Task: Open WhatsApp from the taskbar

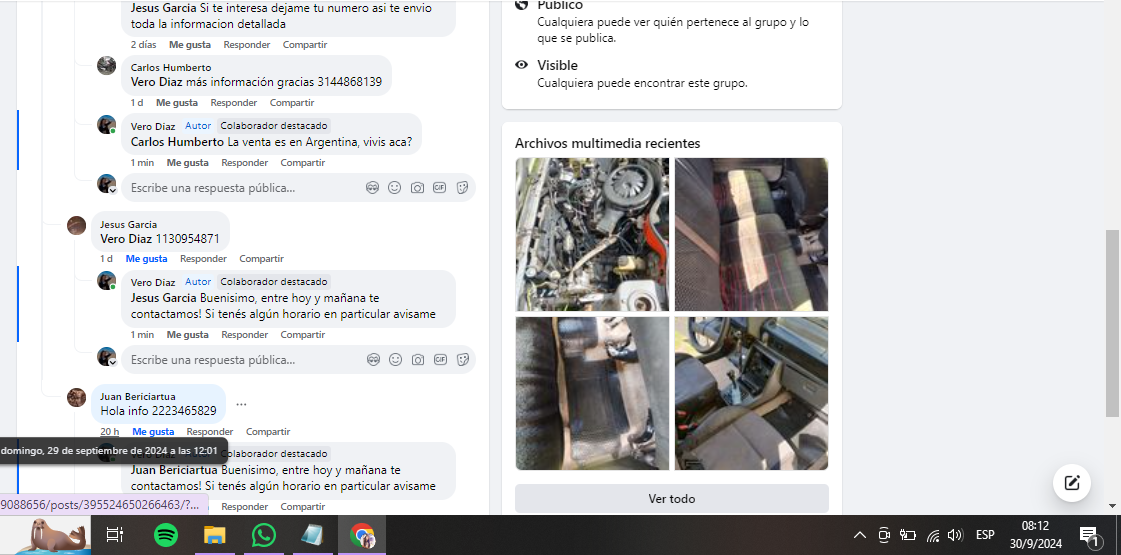Action: click(x=263, y=535)
